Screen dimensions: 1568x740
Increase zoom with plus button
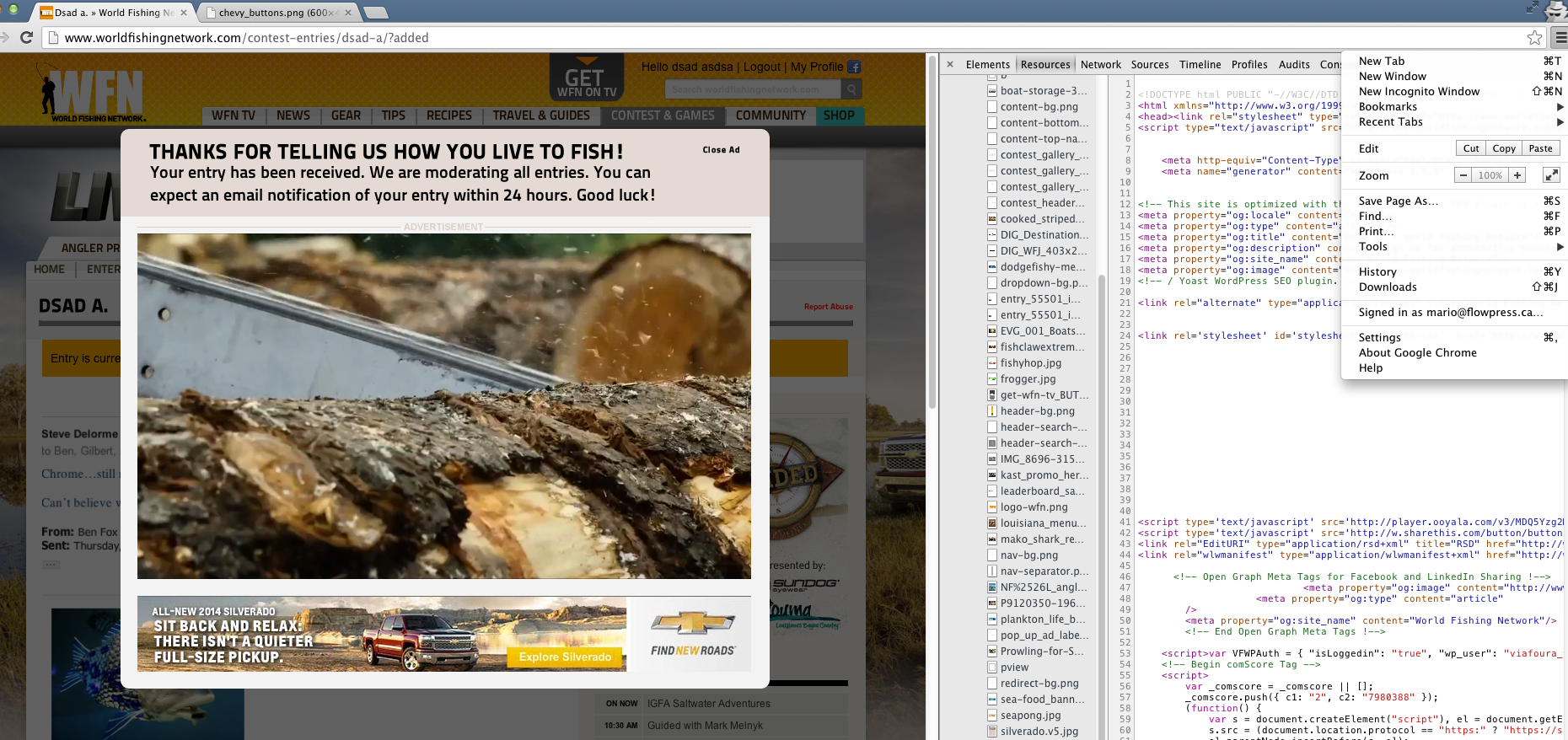pyautogui.click(x=1517, y=175)
